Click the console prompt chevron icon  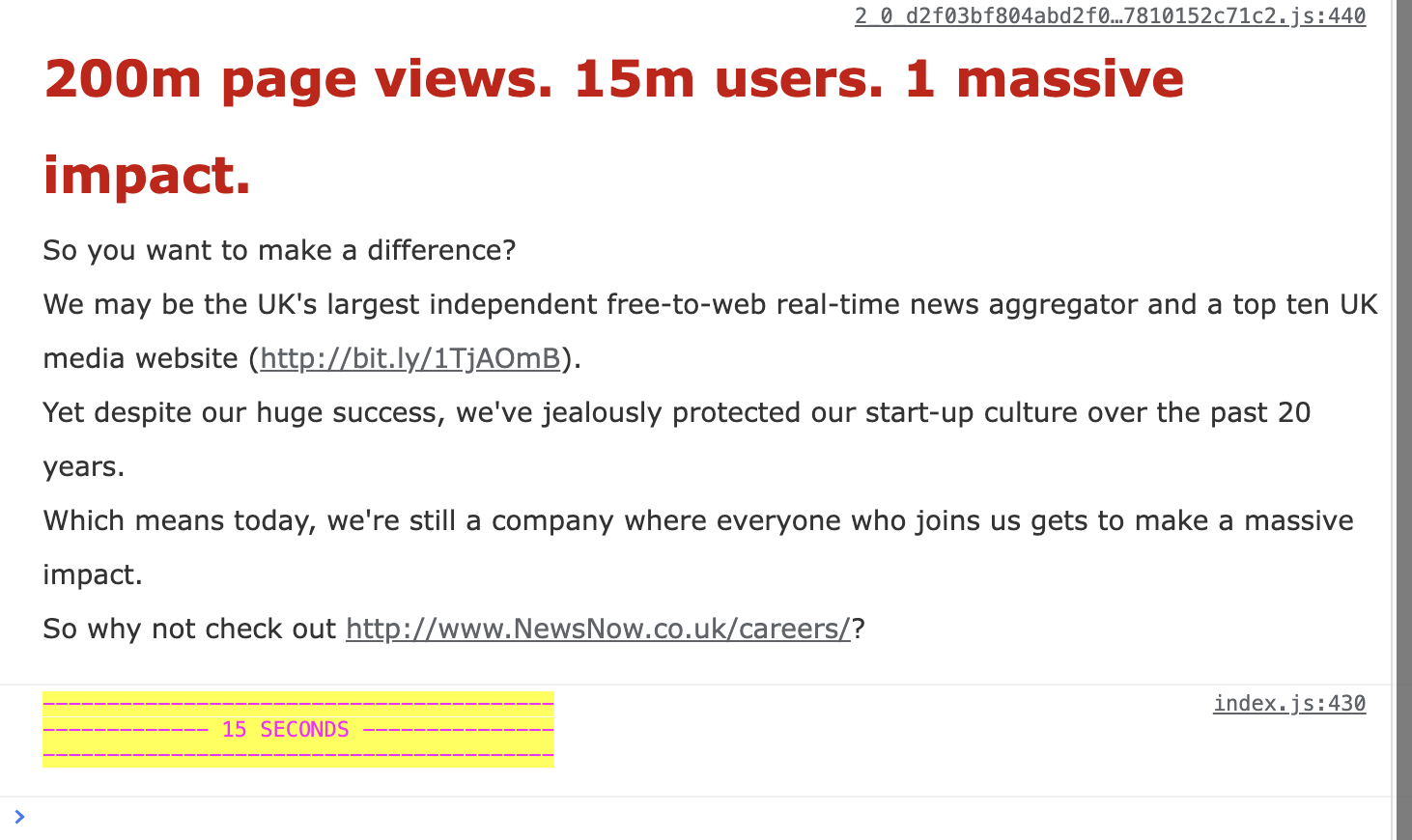pyautogui.click(x=19, y=817)
